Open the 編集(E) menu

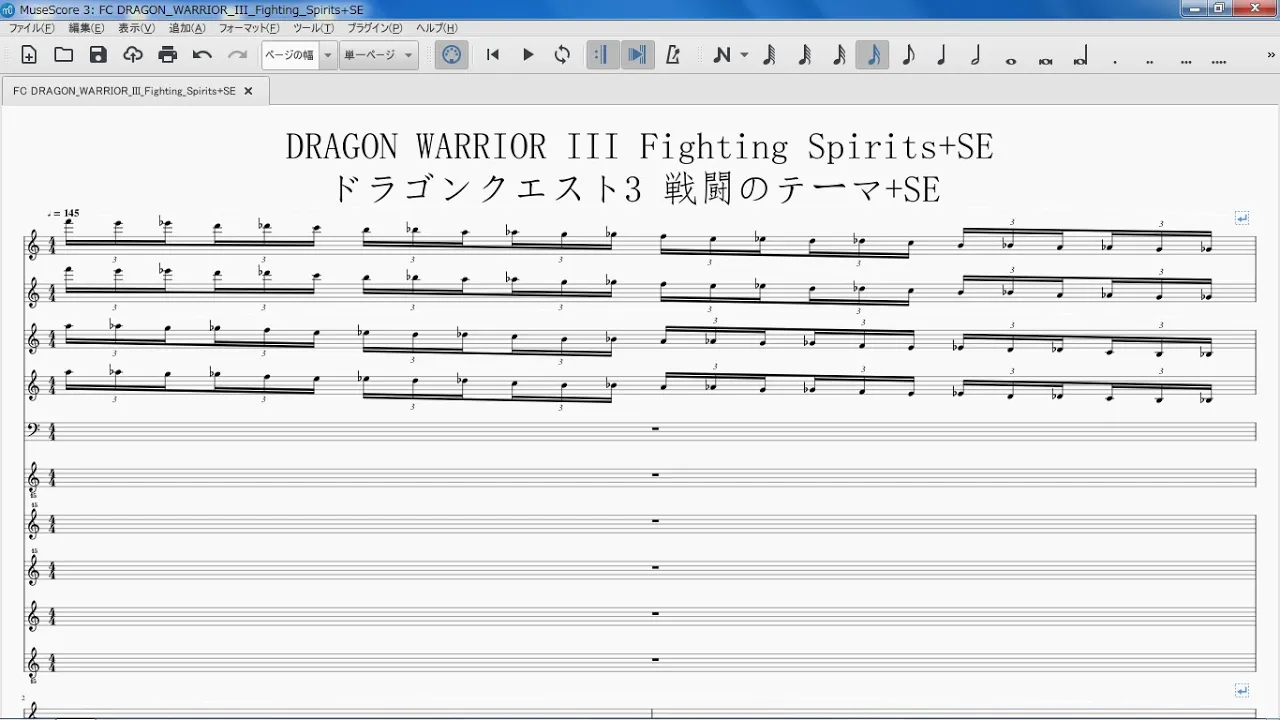[x=86, y=28]
